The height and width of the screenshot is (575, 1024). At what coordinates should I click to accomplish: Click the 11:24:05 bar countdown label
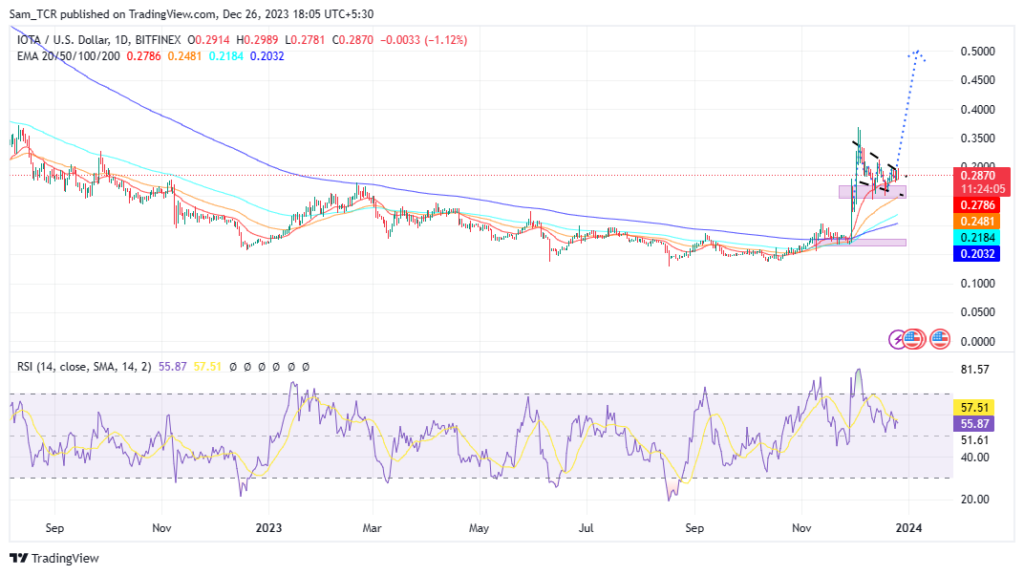[x=983, y=189]
